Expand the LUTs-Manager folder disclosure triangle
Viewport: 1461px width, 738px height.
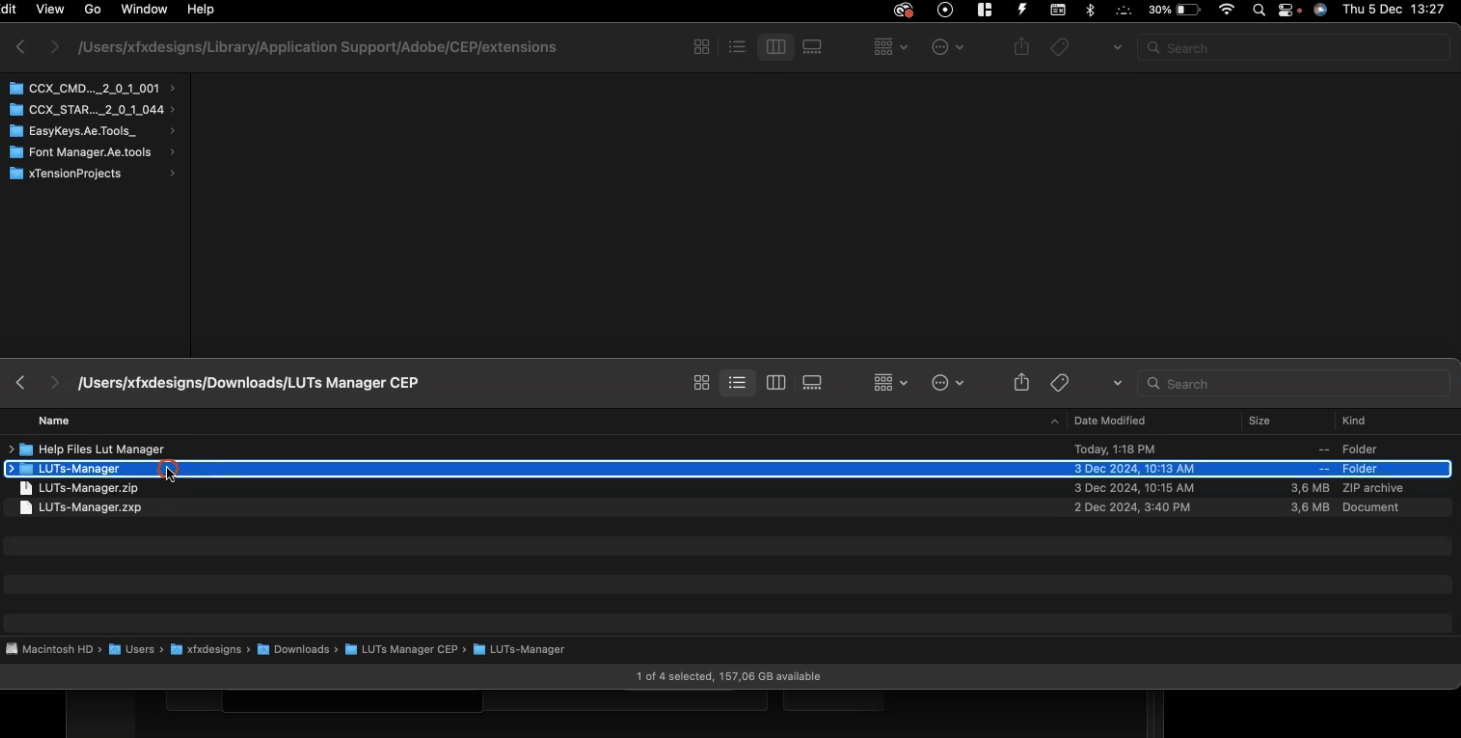click(x=11, y=469)
